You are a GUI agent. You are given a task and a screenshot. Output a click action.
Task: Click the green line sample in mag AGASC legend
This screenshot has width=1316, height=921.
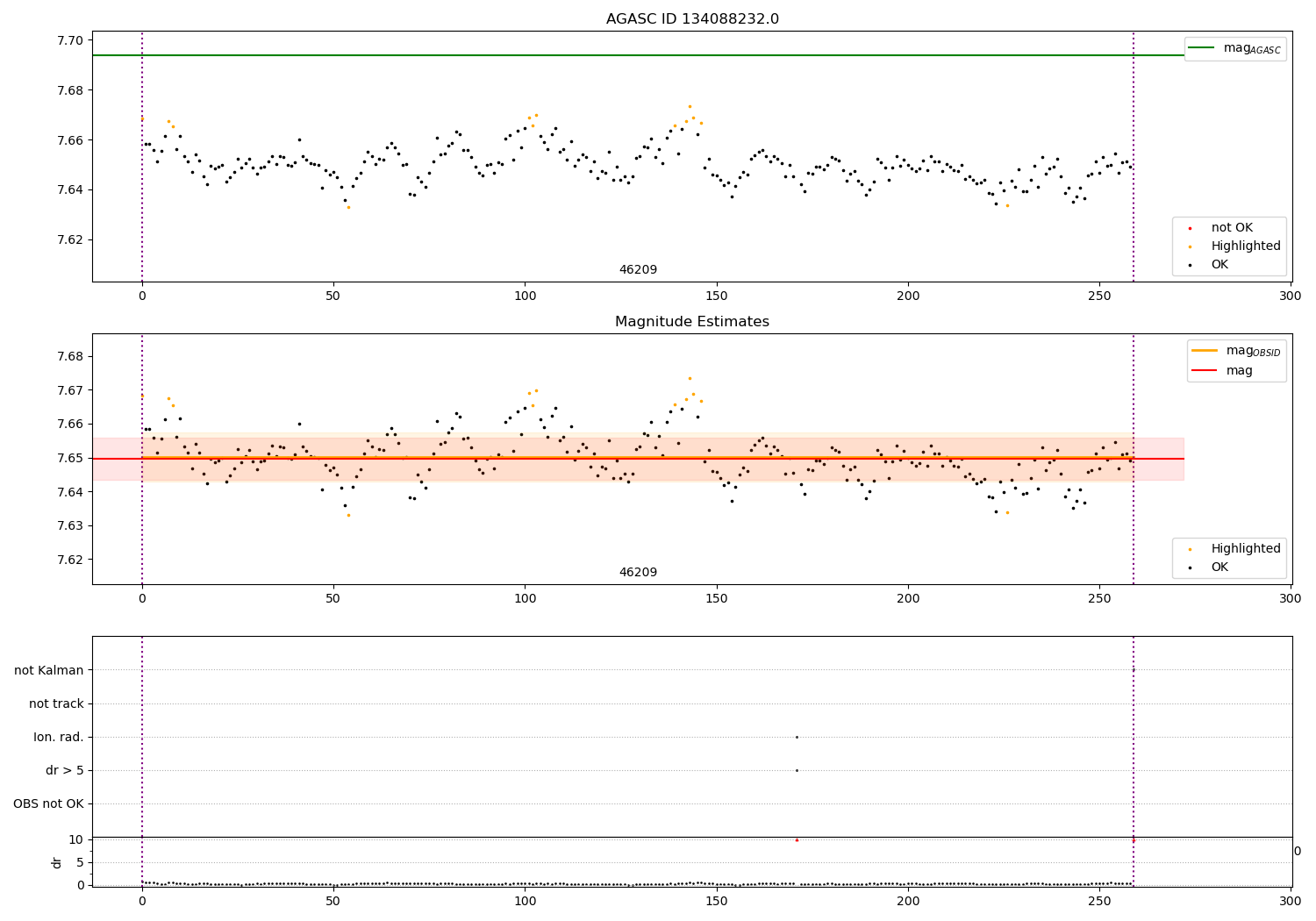coord(1202,48)
